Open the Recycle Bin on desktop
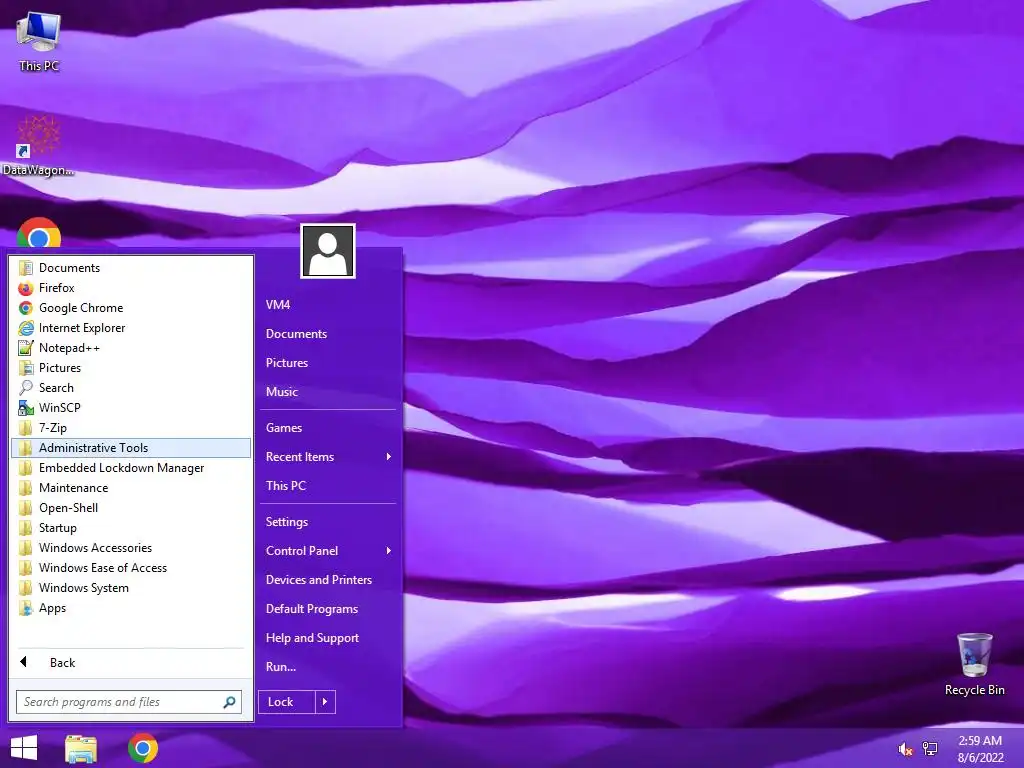Screen dimensions: 1024x768 [974, 665]
